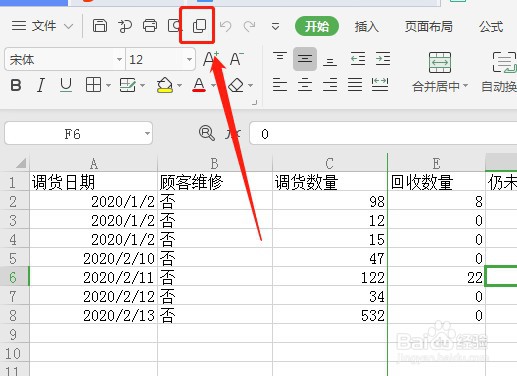517x376 pixels.
Task: Click the Copy icon in quick toolbar
Action: [x=199, y=26]
